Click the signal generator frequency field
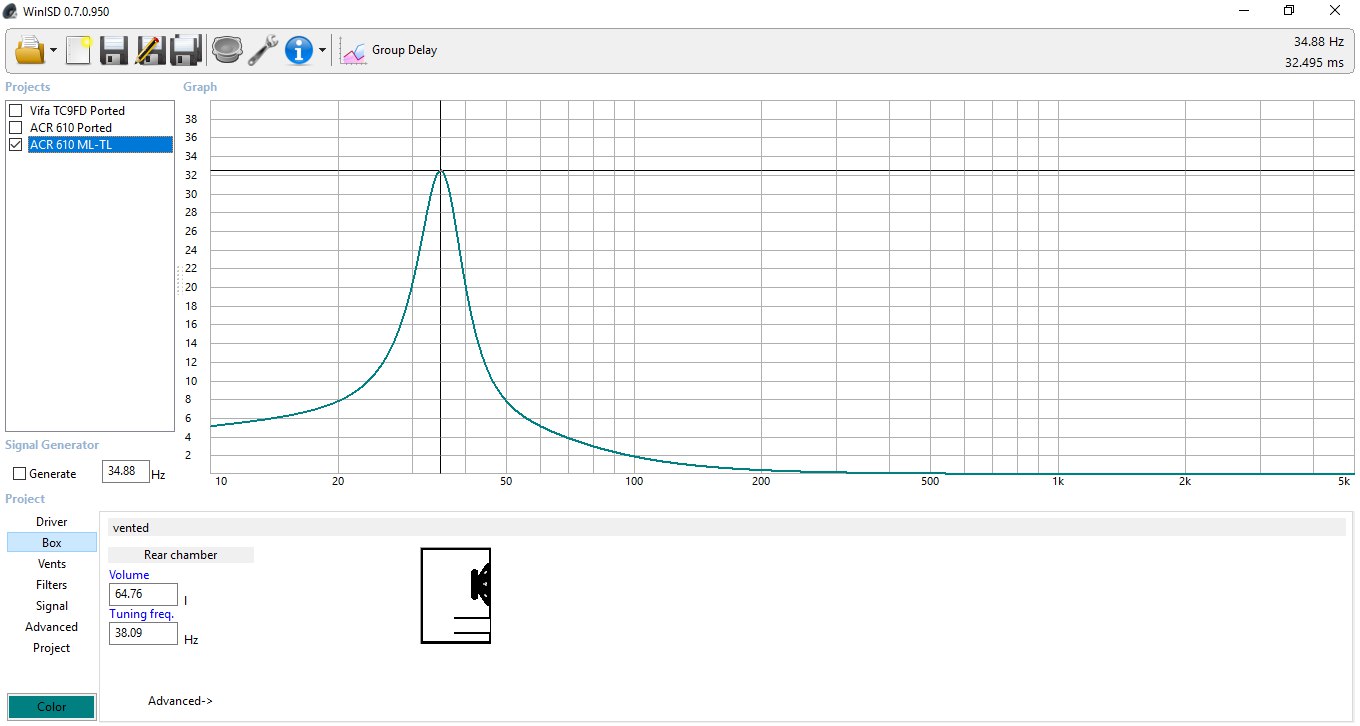The image size is (1360, 726). coord(126,472)
